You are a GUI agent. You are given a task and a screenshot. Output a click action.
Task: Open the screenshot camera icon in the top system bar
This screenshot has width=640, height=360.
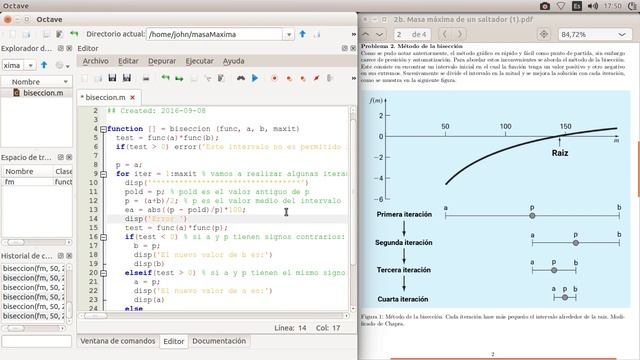544,6
